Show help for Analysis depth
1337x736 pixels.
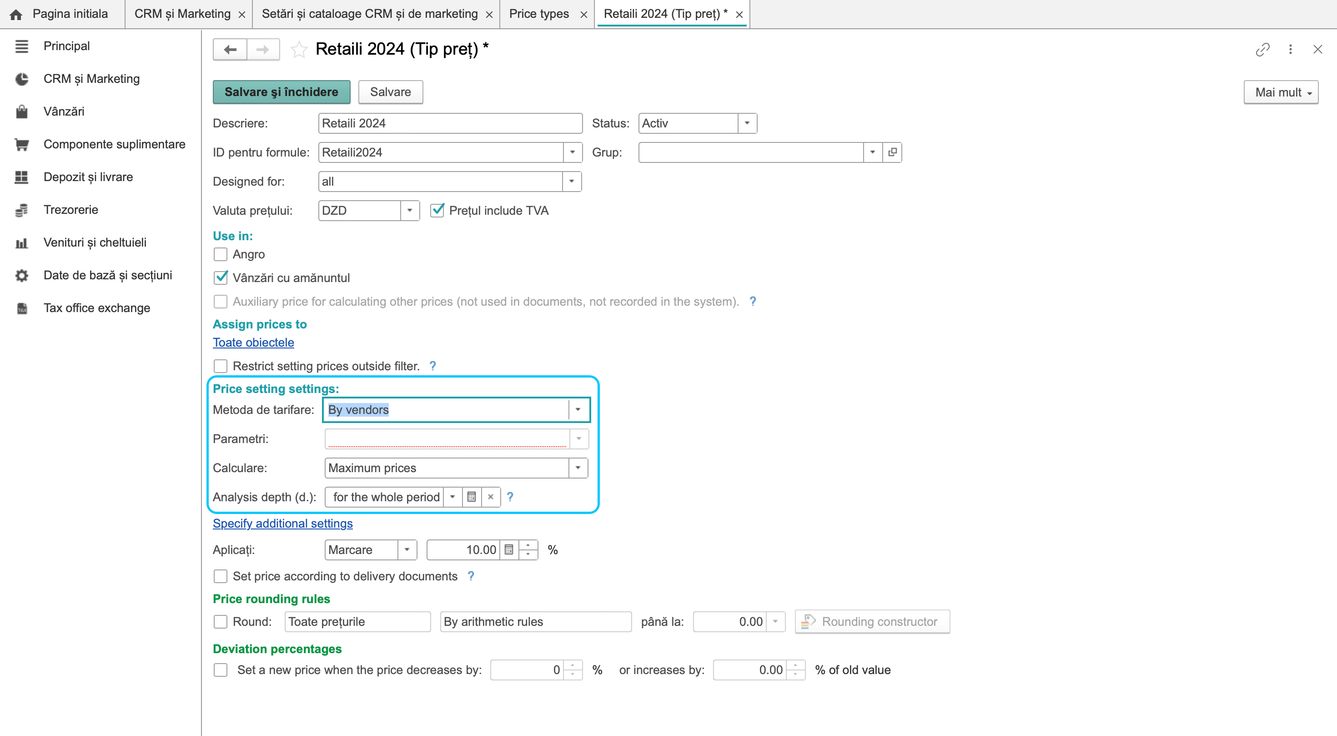tap(510, 497)
